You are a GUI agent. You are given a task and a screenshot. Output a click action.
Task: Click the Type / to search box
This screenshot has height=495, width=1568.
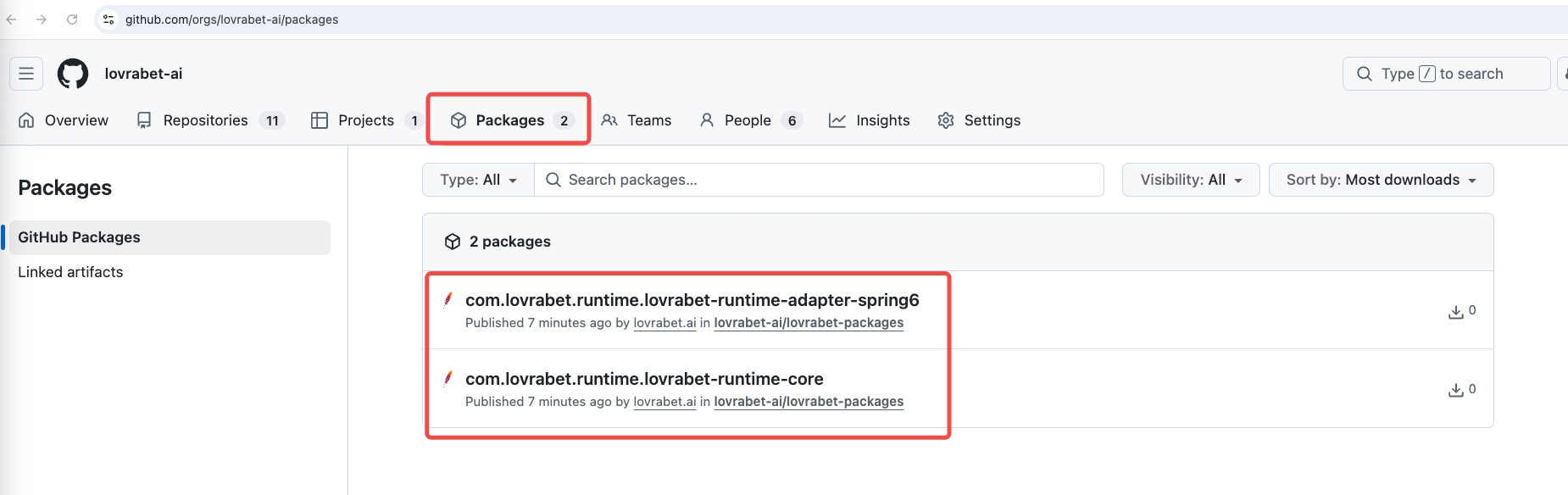click(x=1446, y=74)
